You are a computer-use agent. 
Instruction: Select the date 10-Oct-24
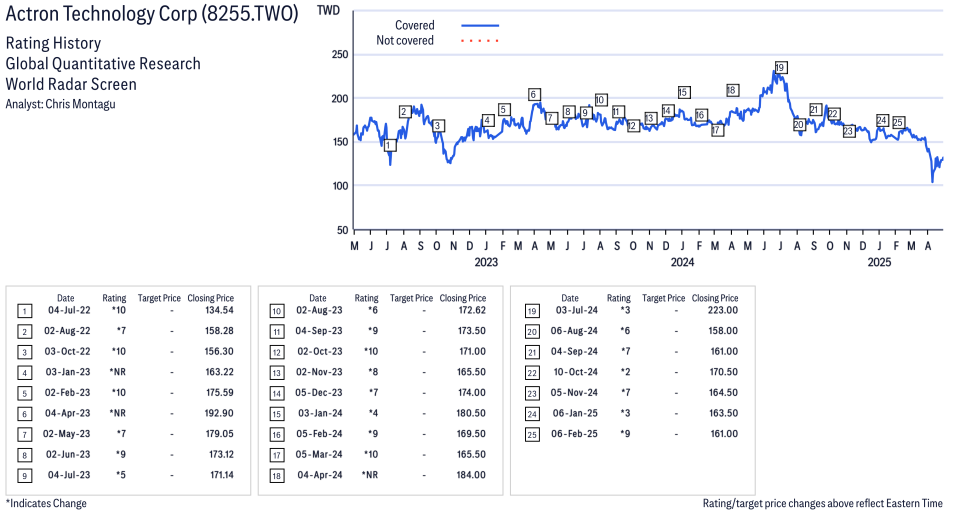576,372
